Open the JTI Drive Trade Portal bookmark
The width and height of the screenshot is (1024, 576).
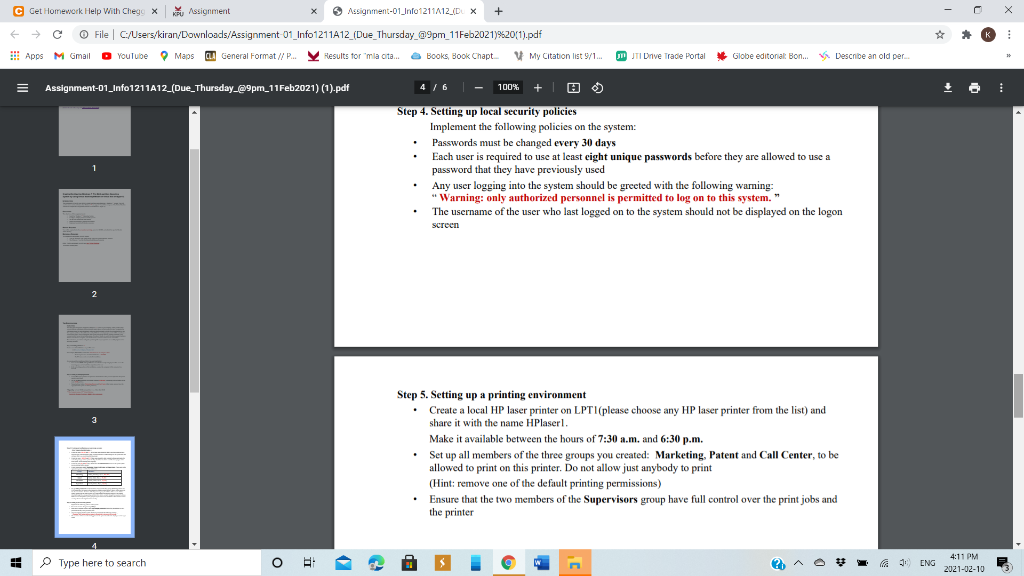[x=661, y=56]
